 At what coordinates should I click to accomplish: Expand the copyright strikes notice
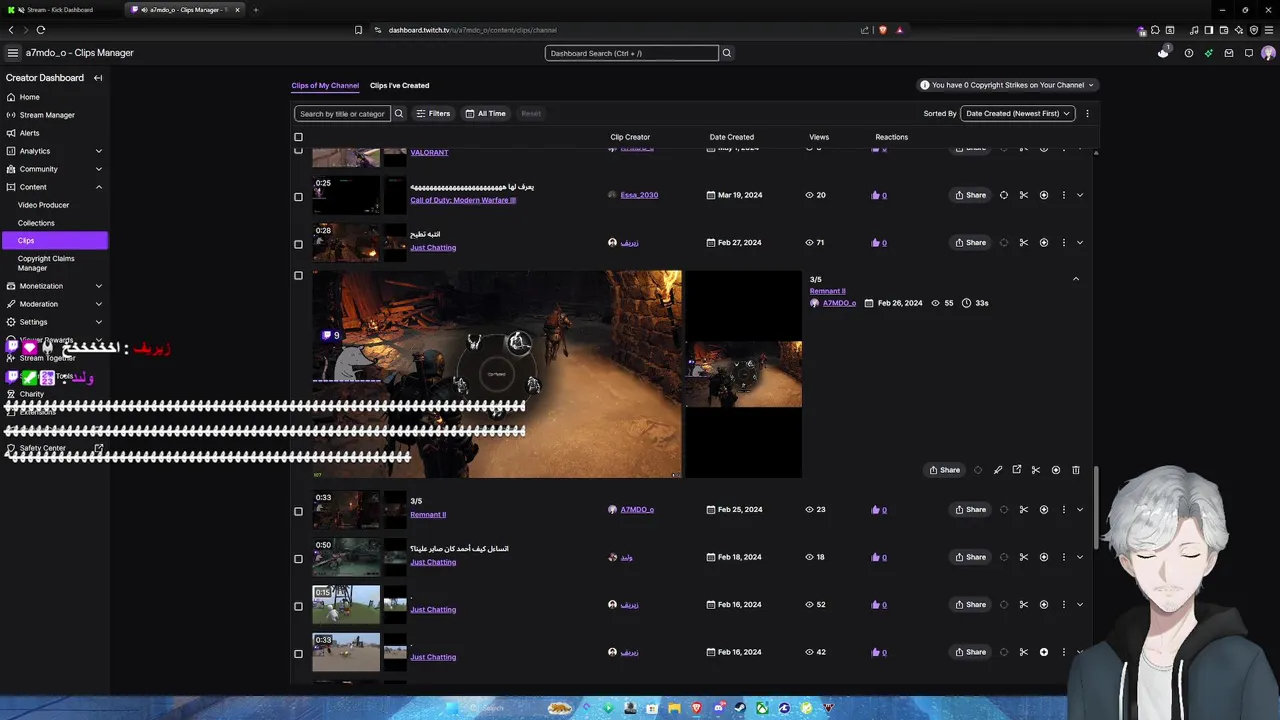(x=1007, y=85)
